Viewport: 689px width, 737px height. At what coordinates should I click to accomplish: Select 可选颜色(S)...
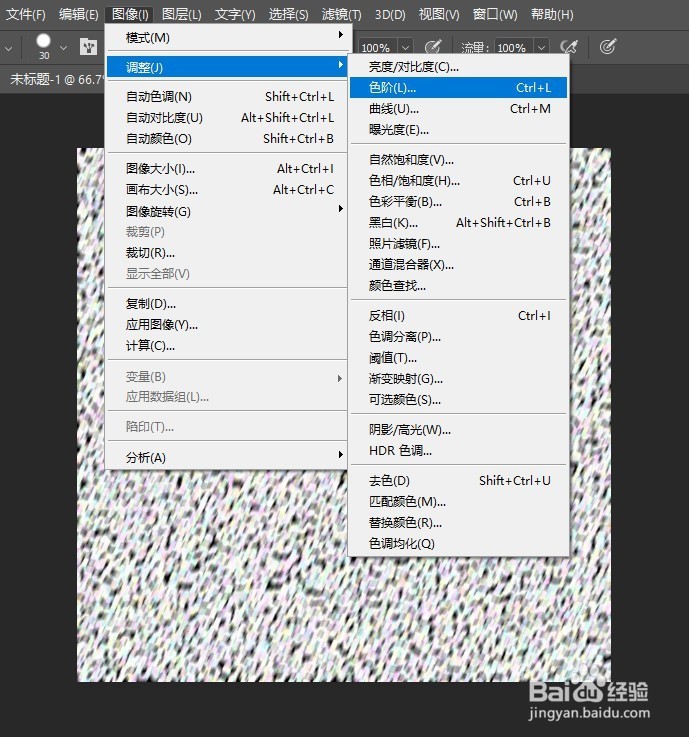[x=458, y=400]
